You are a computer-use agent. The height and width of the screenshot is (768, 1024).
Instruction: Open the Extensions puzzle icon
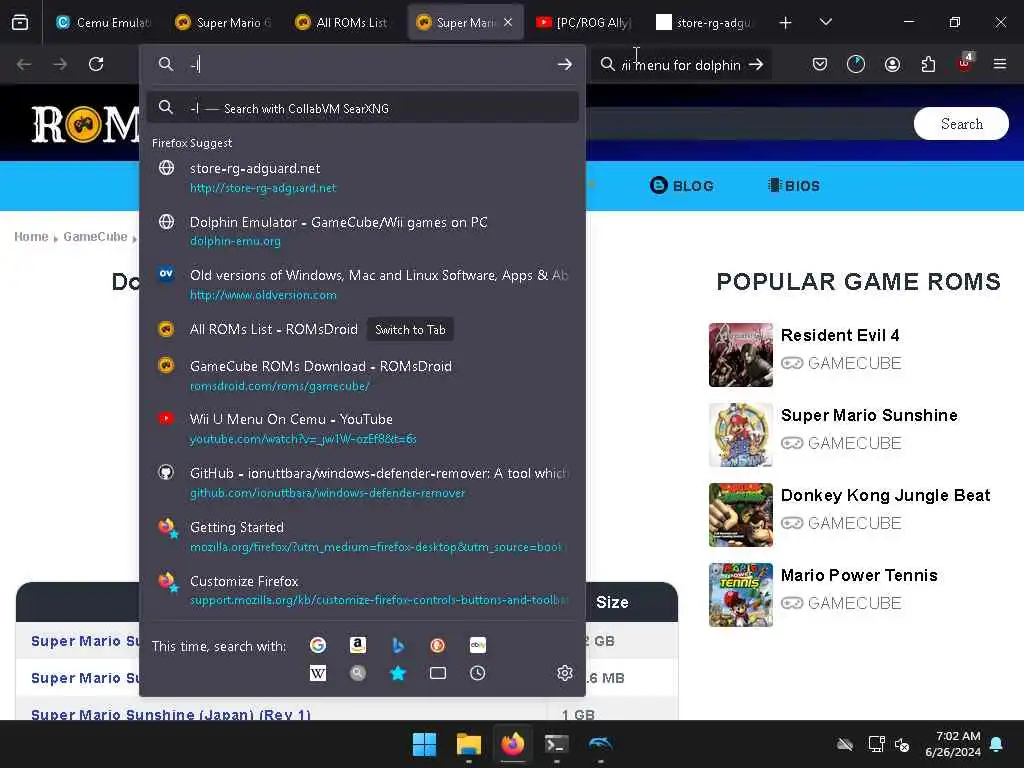click(x=928, y=64)
